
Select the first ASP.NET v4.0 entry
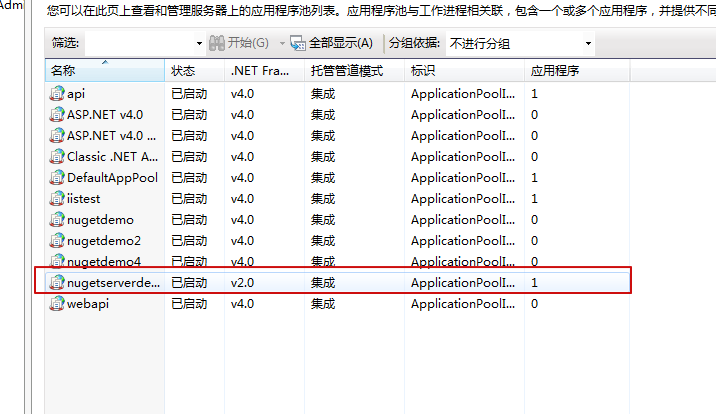(105, 115)
